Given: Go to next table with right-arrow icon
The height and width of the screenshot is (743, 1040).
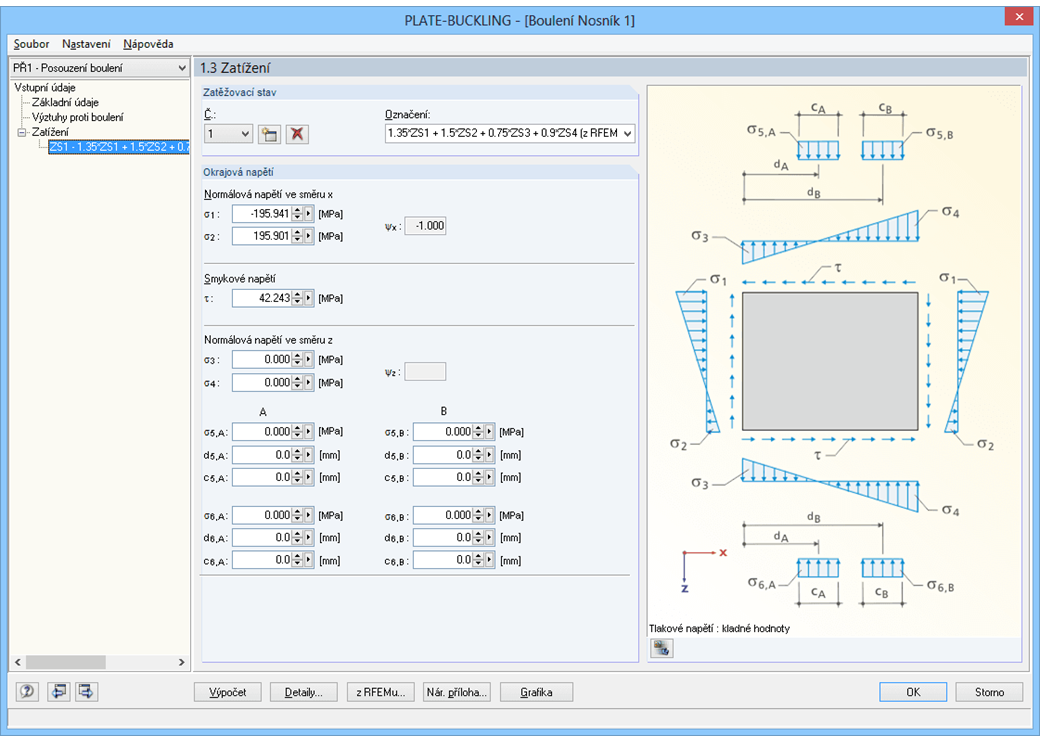Looking at the screenshot, I should pos(86,691).
